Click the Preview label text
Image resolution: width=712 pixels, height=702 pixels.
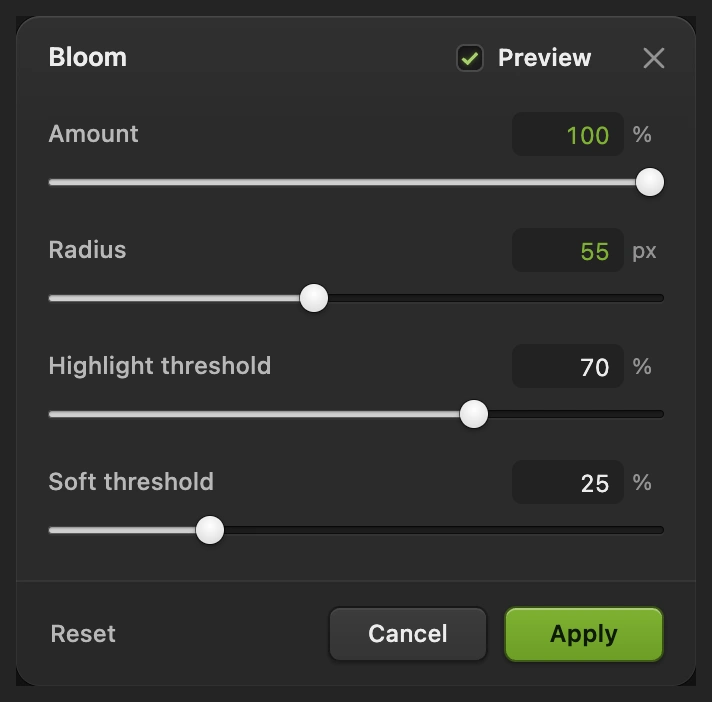[544, 58]
